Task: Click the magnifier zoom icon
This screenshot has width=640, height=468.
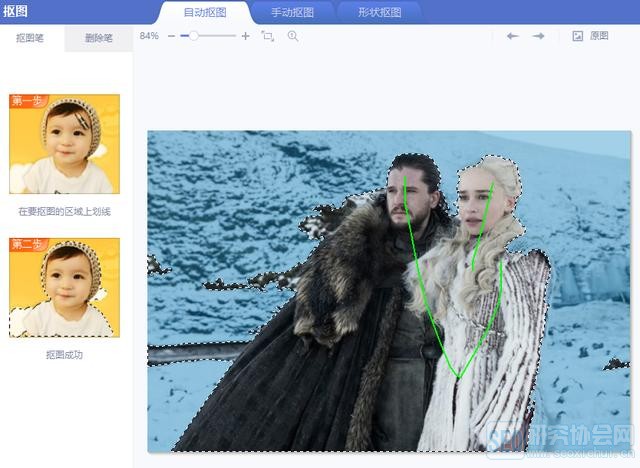Action: 293,36
